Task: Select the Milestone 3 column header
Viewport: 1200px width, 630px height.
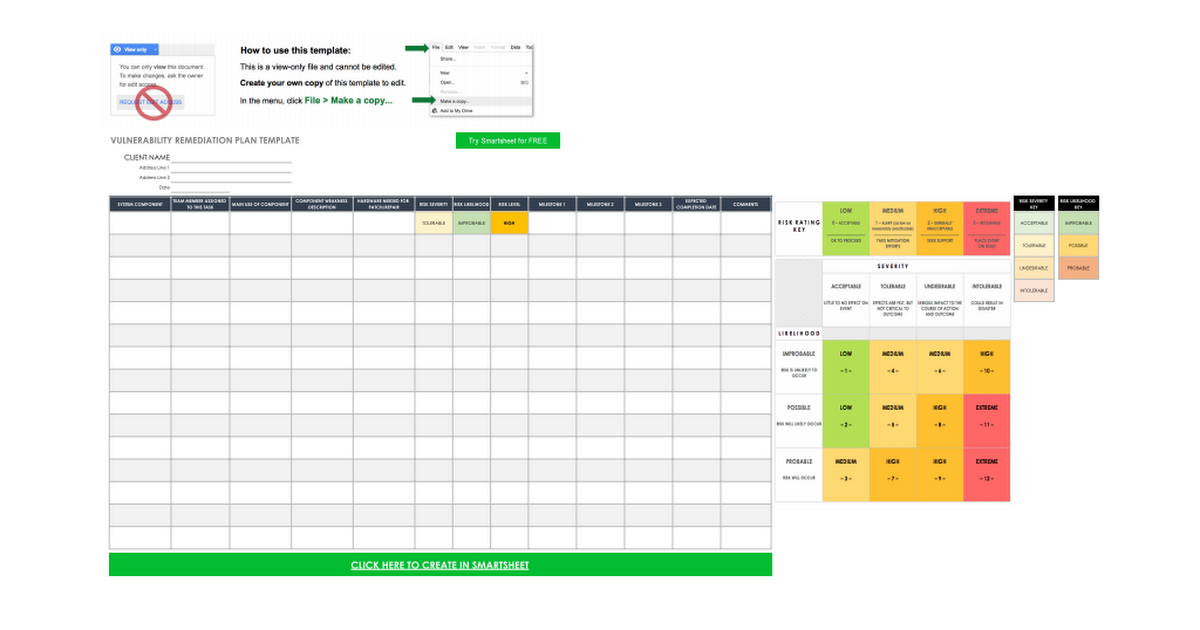Action: click(x=648, y=204)
